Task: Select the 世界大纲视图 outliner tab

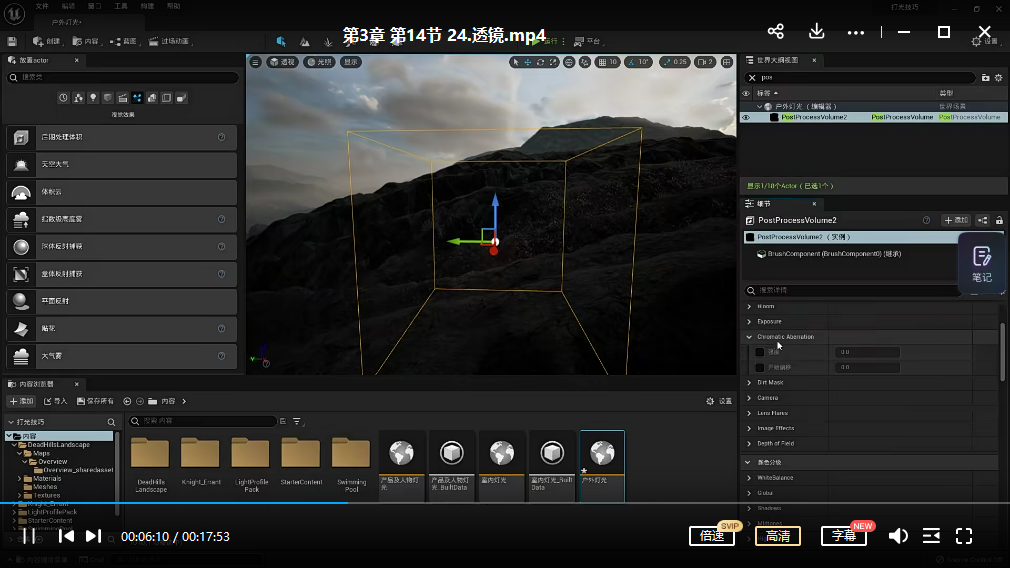Action: (777, 60)
